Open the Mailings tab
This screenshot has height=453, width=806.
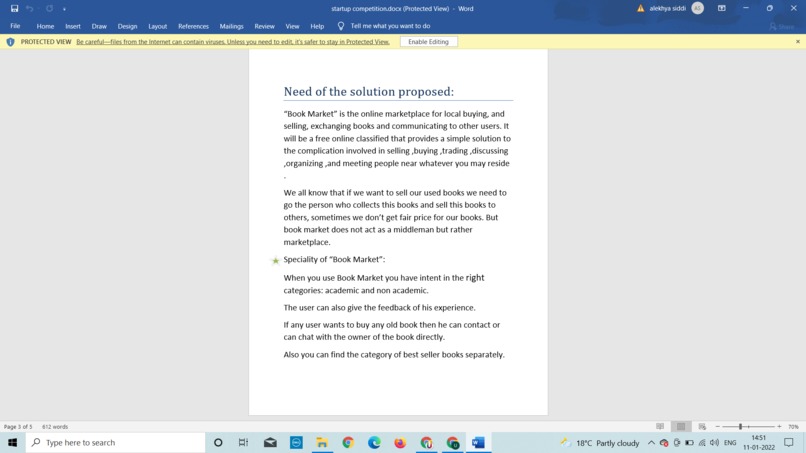[231, 26]
